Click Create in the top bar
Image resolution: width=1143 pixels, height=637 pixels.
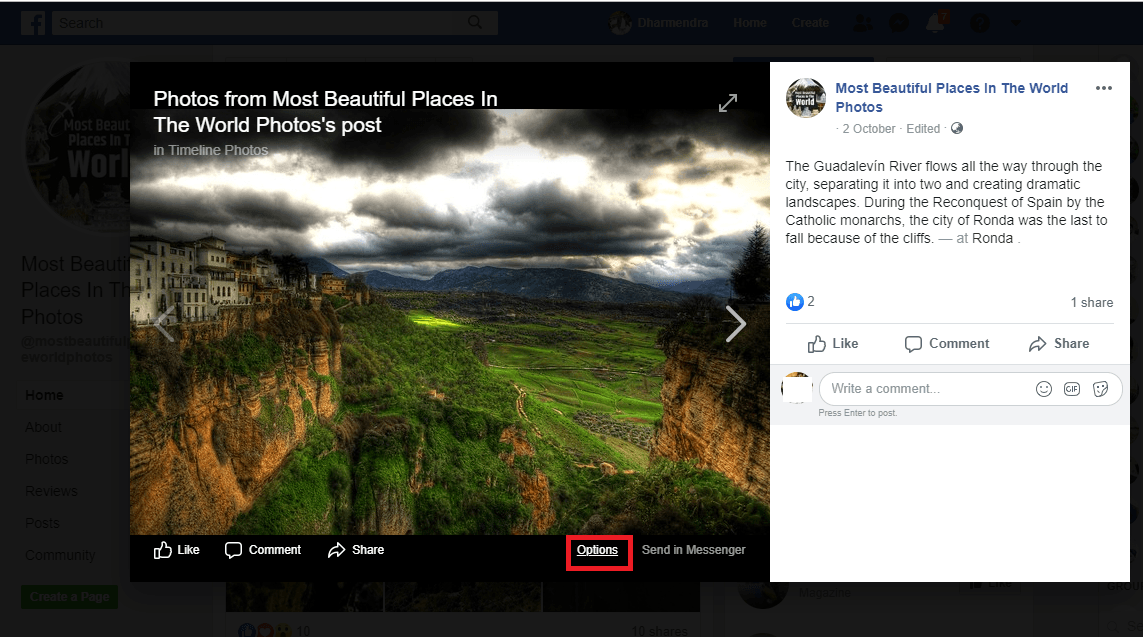pyautogui.click(x=811, y=23)
